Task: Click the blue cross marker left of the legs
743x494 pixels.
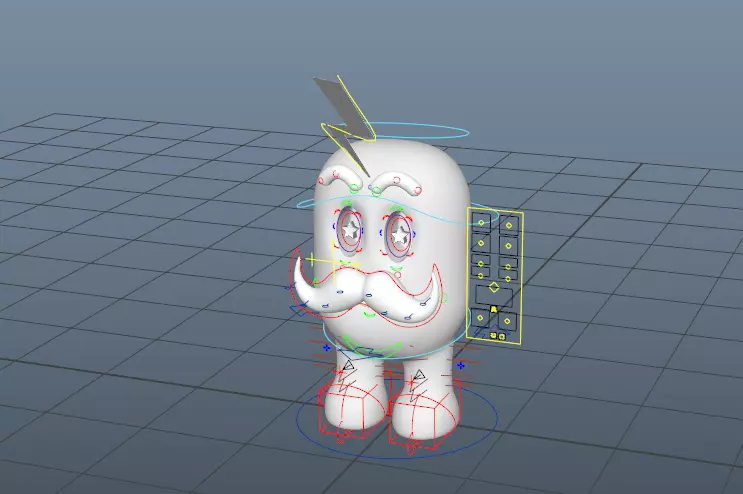Action: click(x=326, y=348)
